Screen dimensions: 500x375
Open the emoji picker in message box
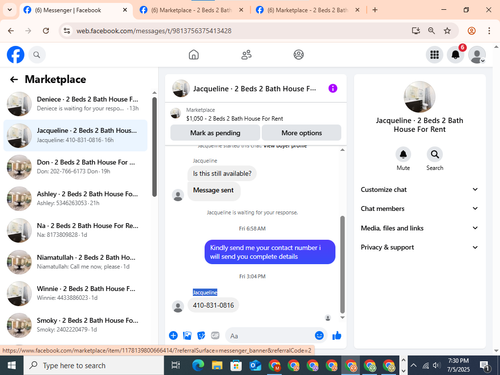pyautogui.click(x=319, y=335)
